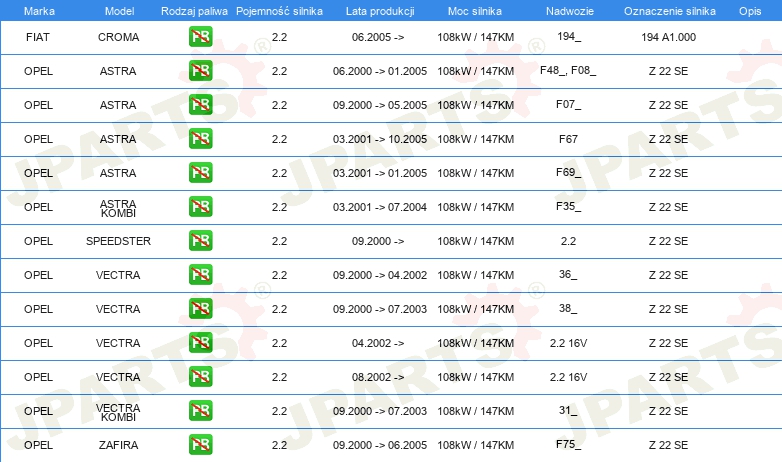Click OPEL in the ZAFIRA row

pyautogui.click(x=38, y=445)
